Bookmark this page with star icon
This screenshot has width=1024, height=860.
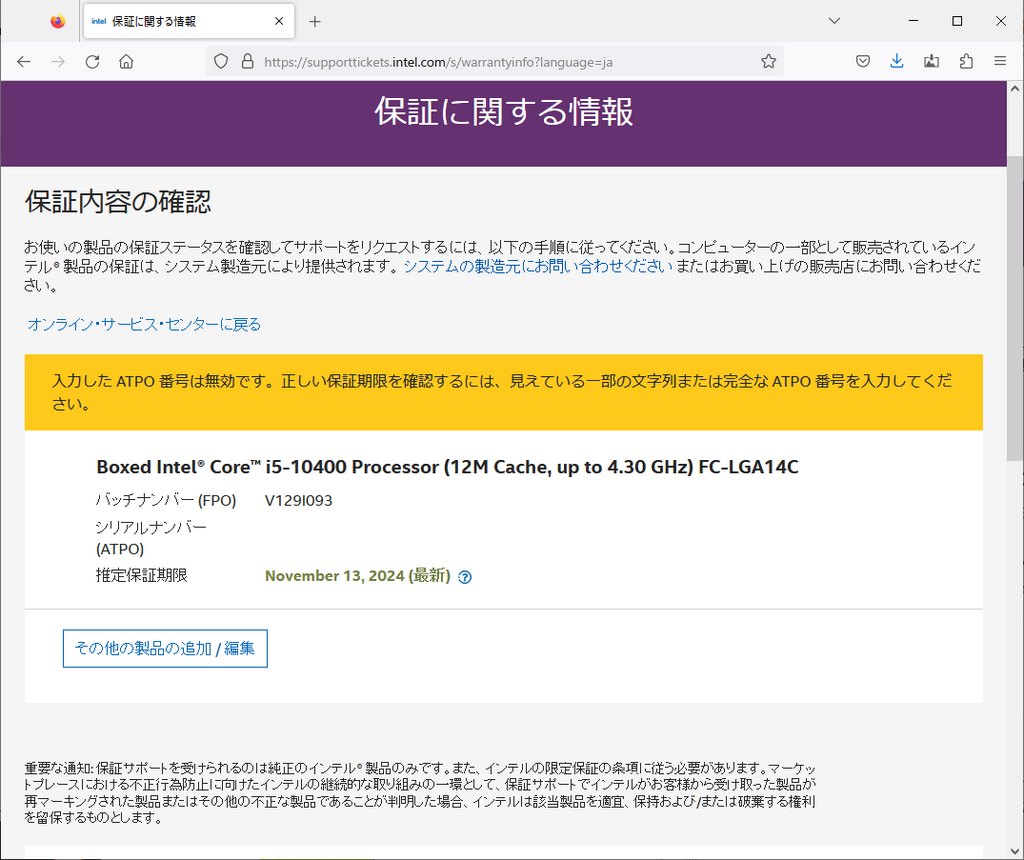(769, 62)
